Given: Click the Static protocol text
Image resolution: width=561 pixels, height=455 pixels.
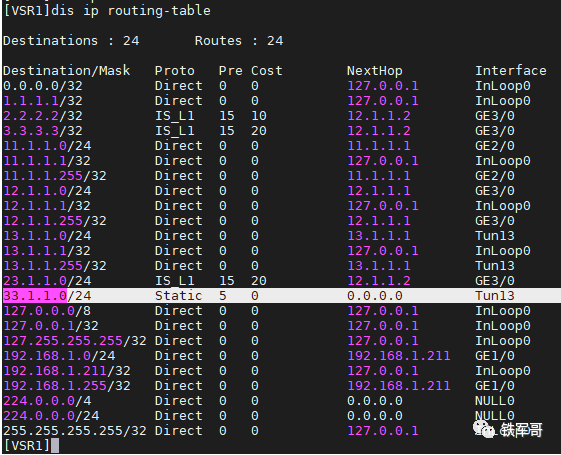Looking at the screenshot, I should pyautogui.click(x=179, y=295).
